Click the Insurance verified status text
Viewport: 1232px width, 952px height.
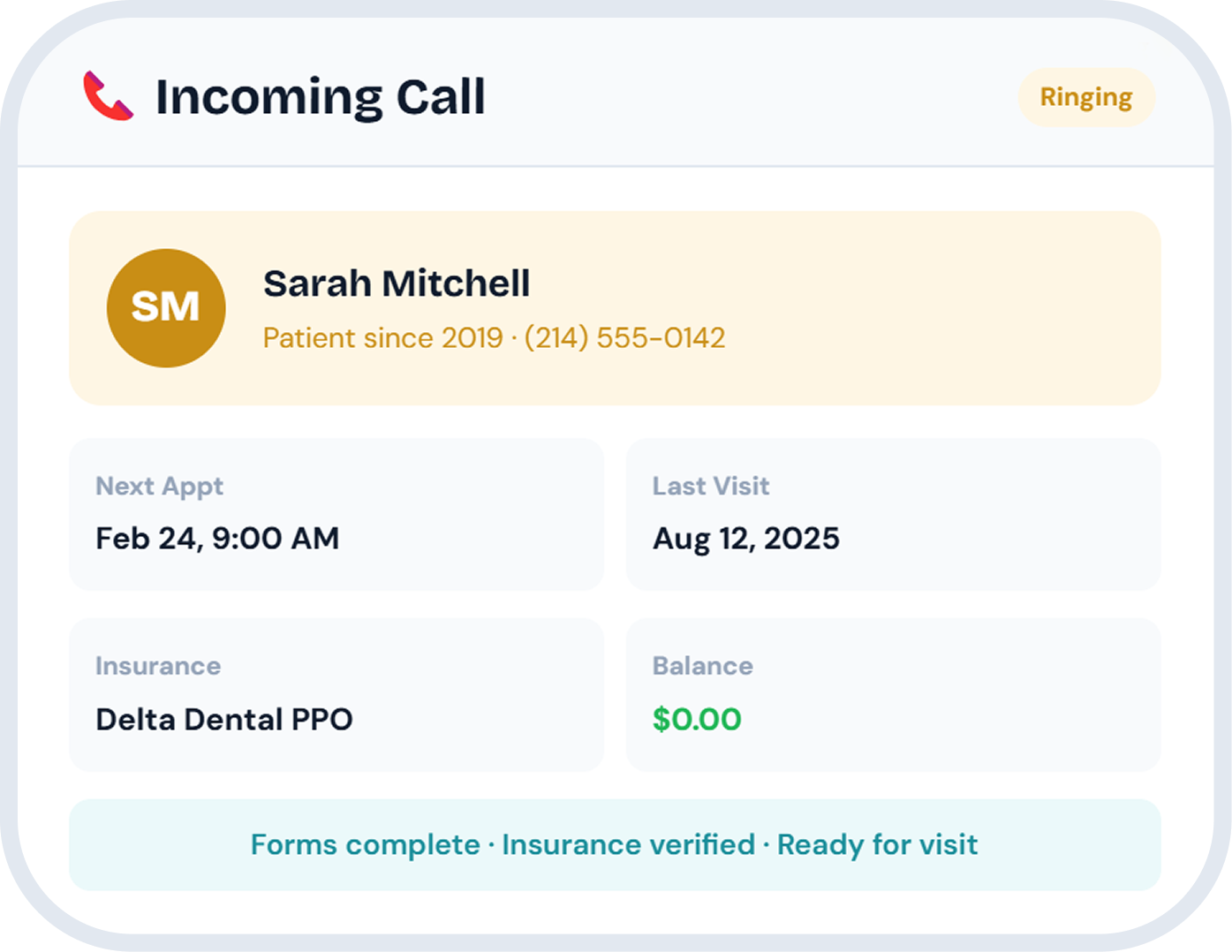point(628,844)
